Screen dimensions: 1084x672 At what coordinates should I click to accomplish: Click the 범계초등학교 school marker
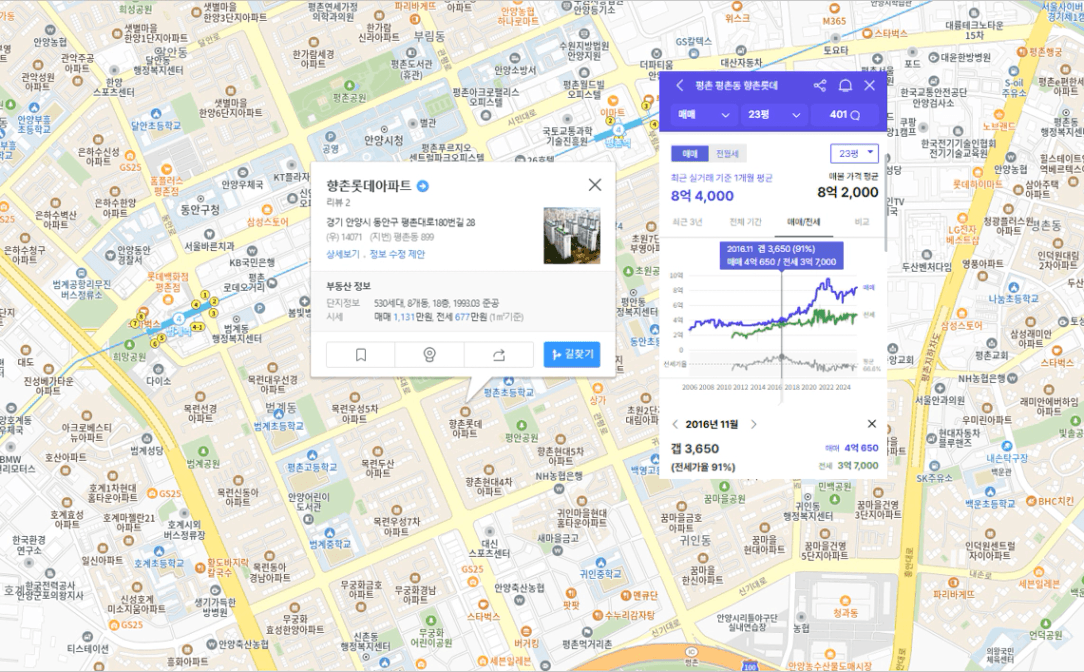coord(279,415)
